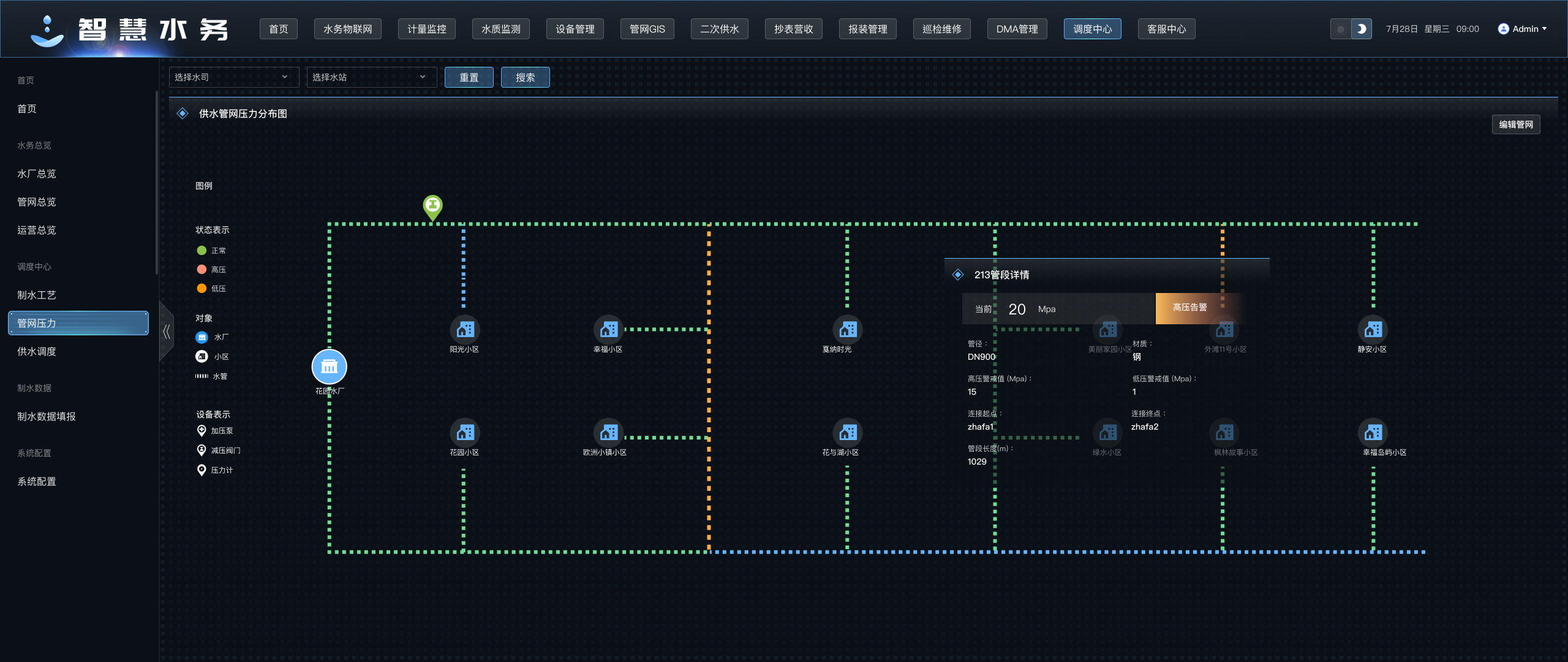Select the 幸福岛屿小区 community icon
This screenshot has width=1568, height=662.
click(1373, 433)
